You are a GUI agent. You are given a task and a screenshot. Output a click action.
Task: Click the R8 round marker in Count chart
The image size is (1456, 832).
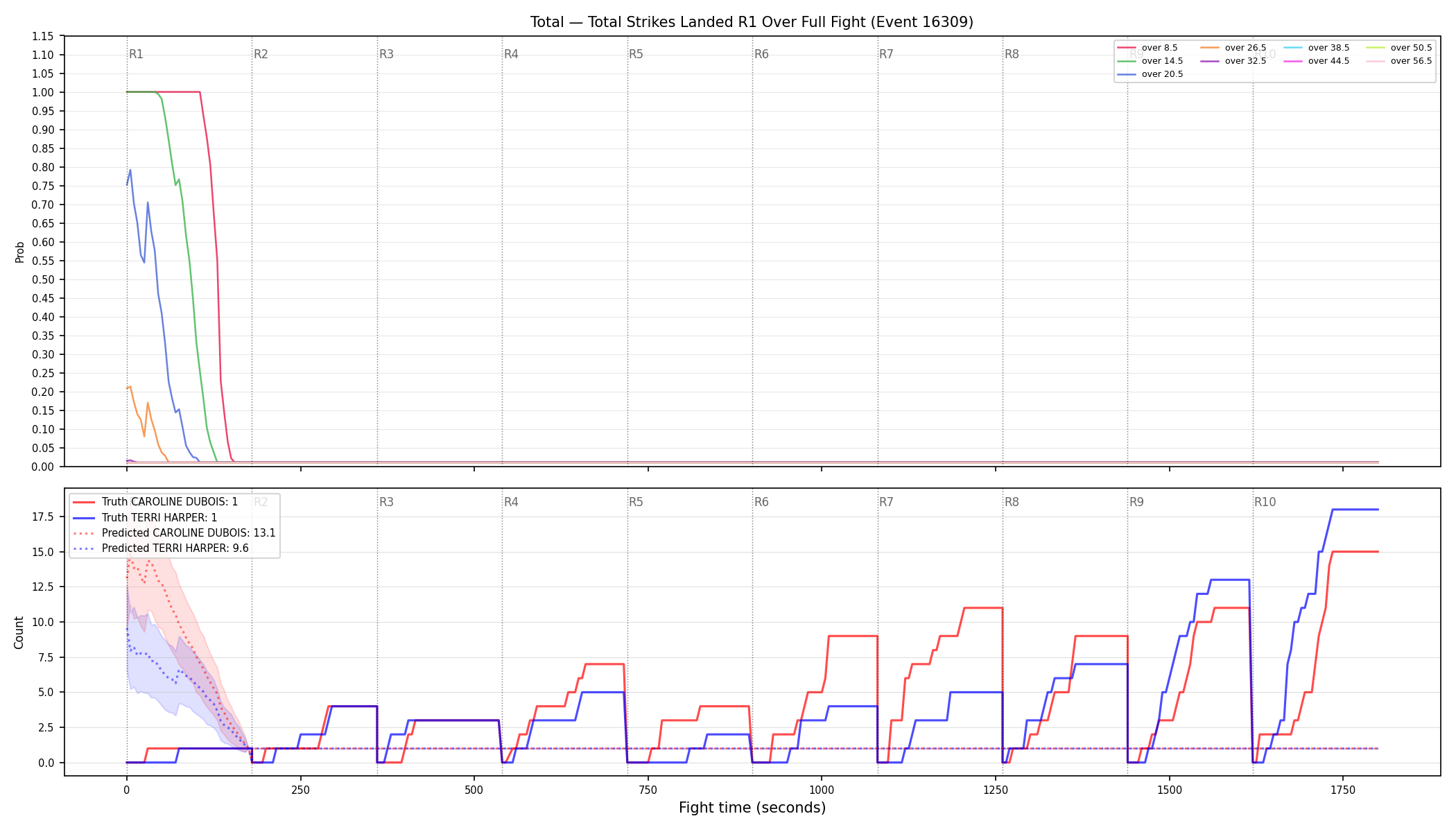pyautogui.click(x=1012, y=502)
